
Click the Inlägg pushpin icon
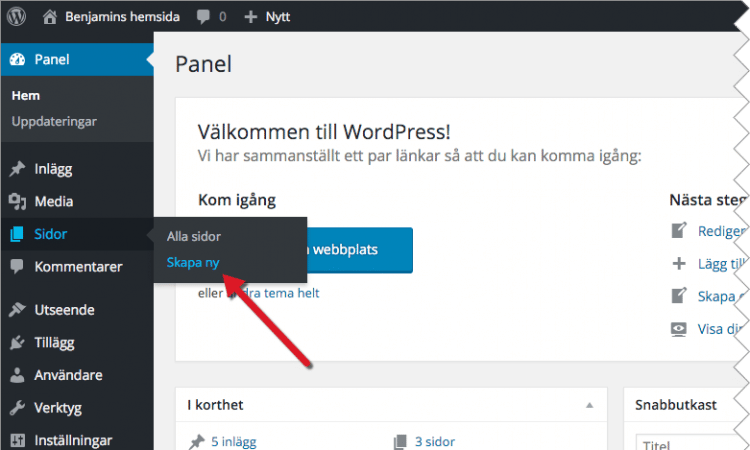point(17,168)
